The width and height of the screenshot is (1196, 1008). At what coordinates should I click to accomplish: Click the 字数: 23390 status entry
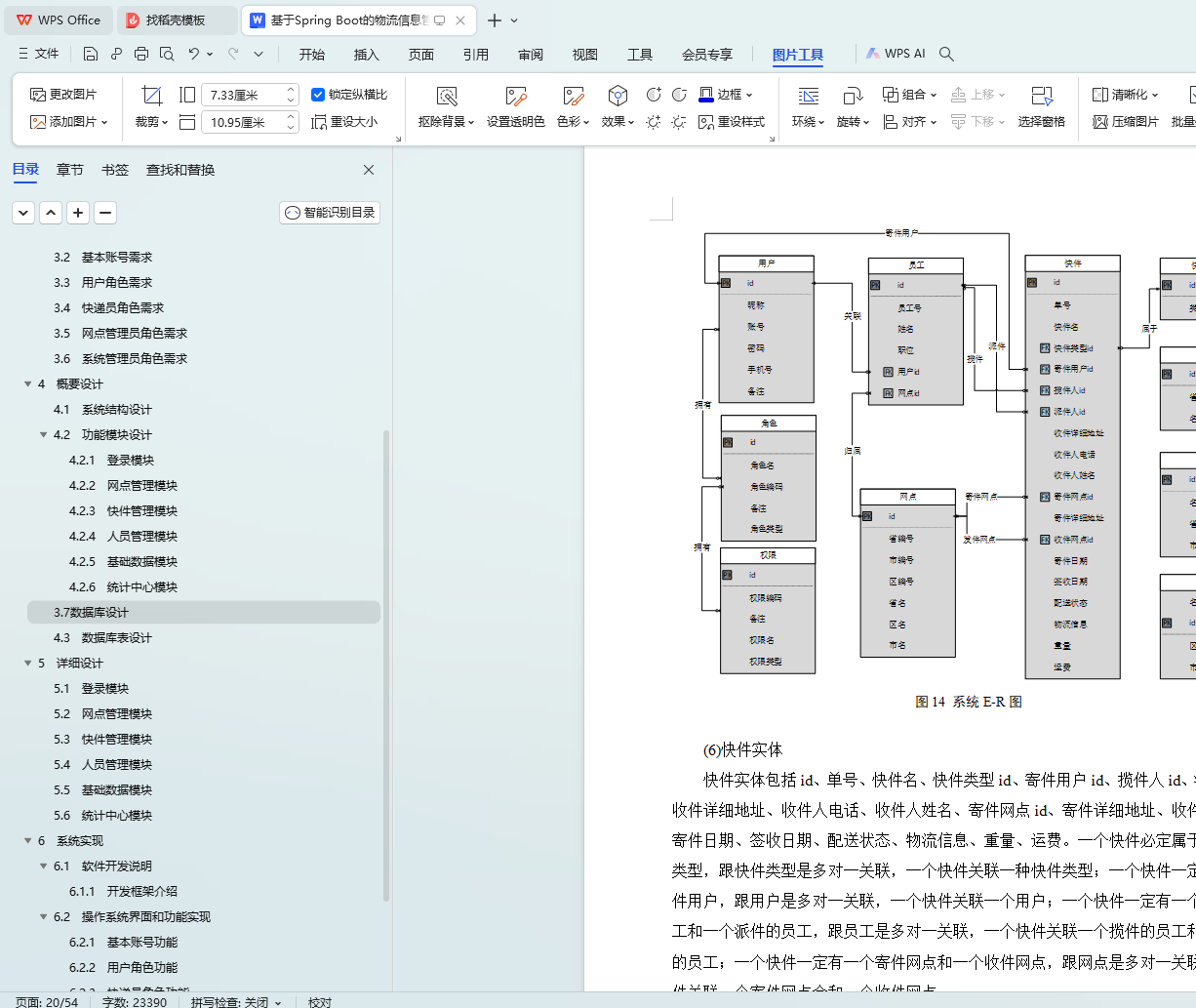tap(135, 1002)
